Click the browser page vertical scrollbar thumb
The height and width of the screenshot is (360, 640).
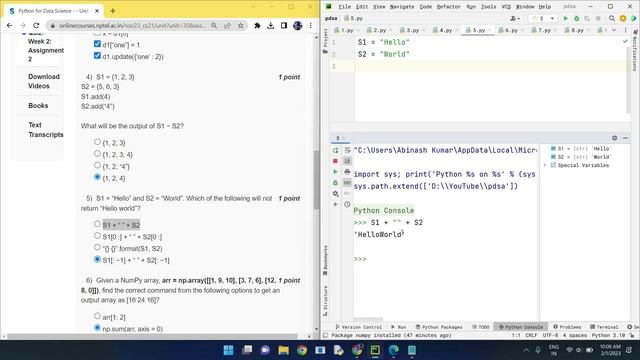316,180
